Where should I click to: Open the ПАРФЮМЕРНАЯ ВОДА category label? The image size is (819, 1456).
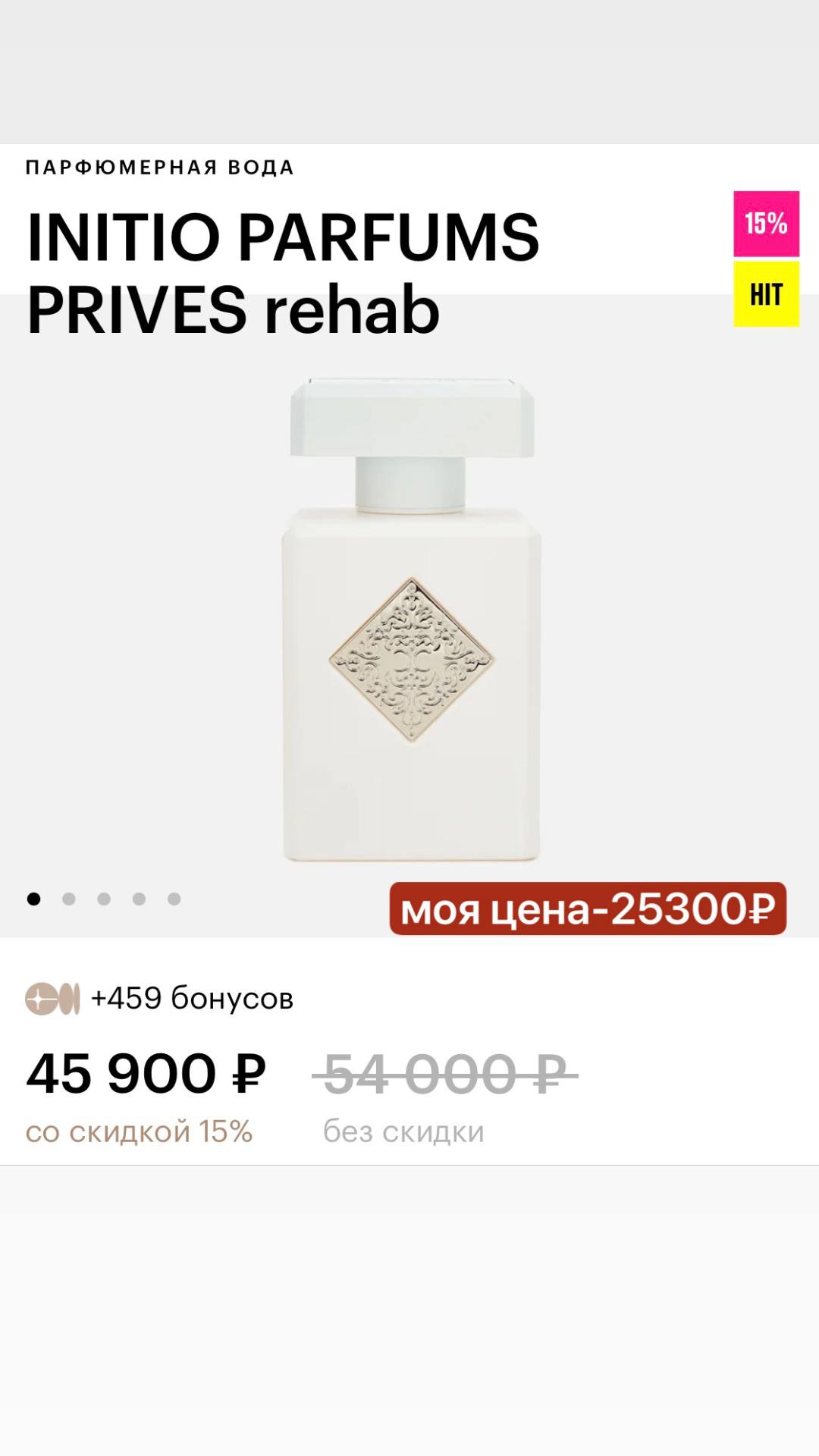point(159,168)
